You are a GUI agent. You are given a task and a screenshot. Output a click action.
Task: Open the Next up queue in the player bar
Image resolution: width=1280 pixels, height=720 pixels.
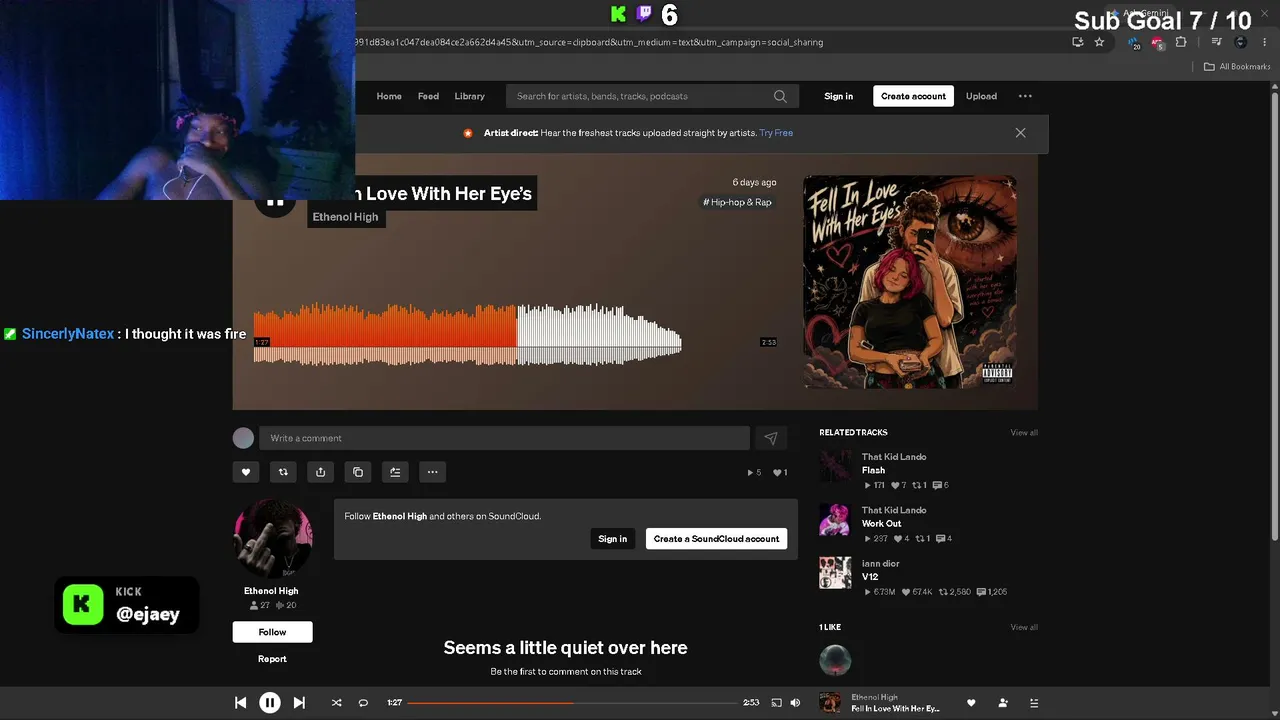[1034, 703]
